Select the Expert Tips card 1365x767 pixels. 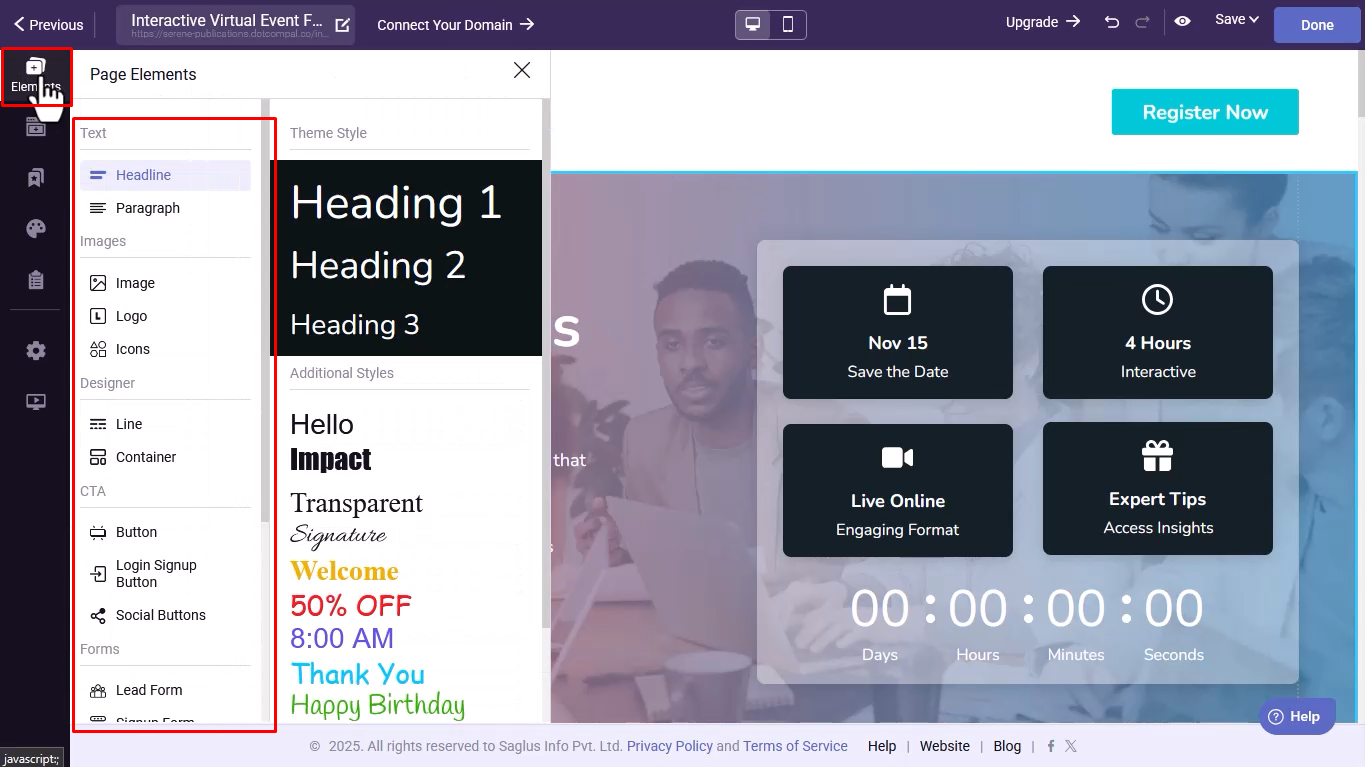pos(1158,488)
